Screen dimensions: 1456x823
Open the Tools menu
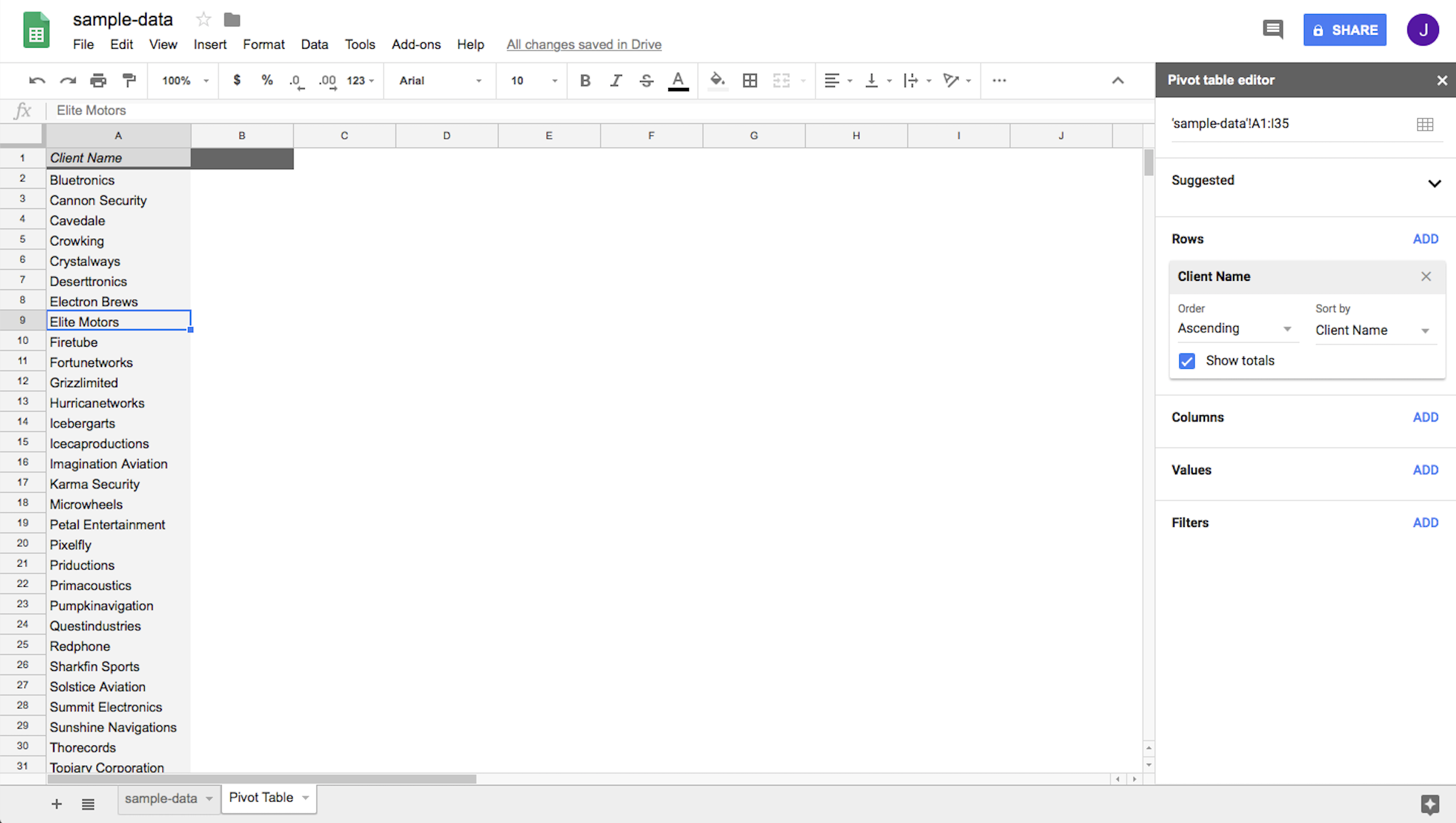click(x=360, y=45)
